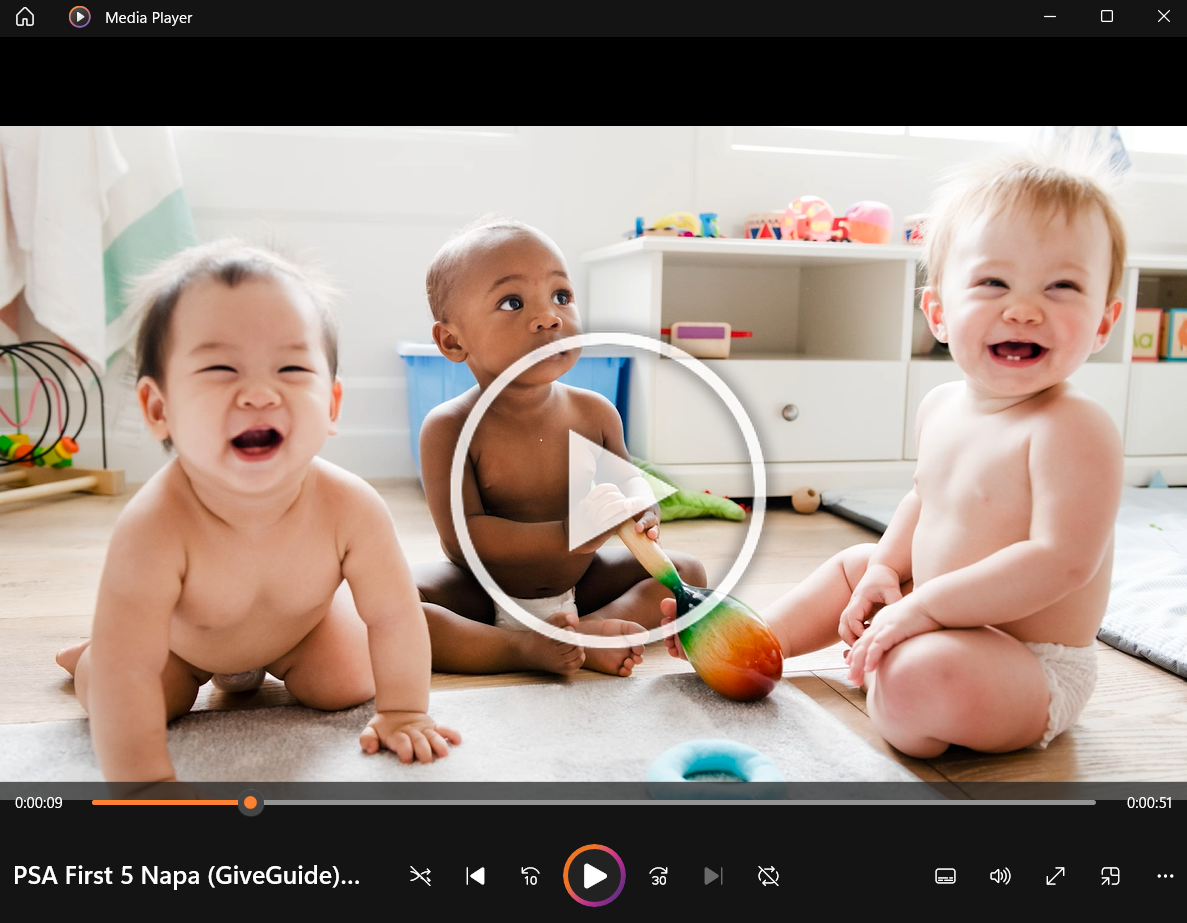Minimize the Media Player window
This screenshot has height=923, width=1187.
pyautogui.click(x=1050, y=17)
